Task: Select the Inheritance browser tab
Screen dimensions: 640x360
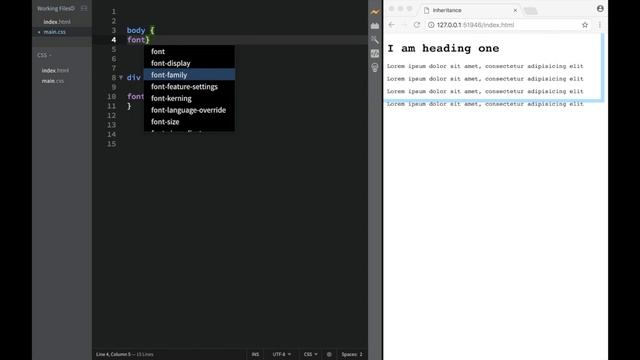Action: [469, 10]
